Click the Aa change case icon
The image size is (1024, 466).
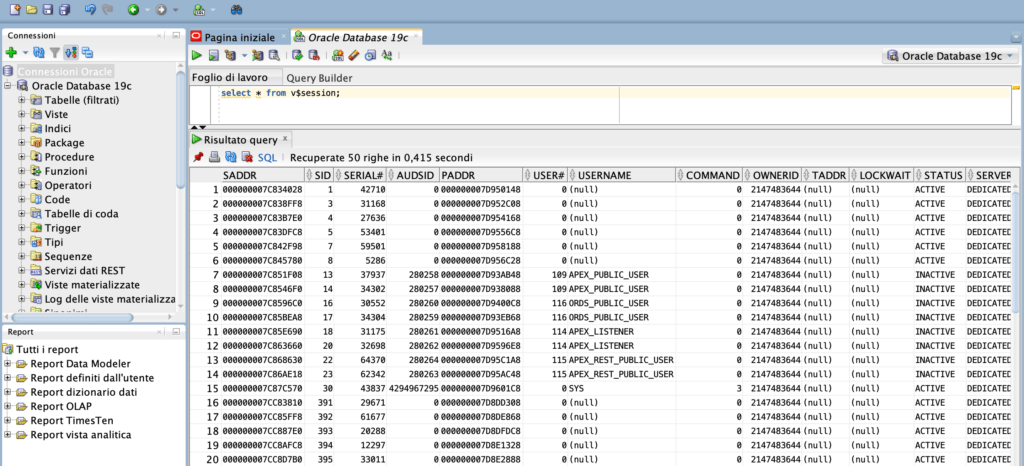click(387, 55)
